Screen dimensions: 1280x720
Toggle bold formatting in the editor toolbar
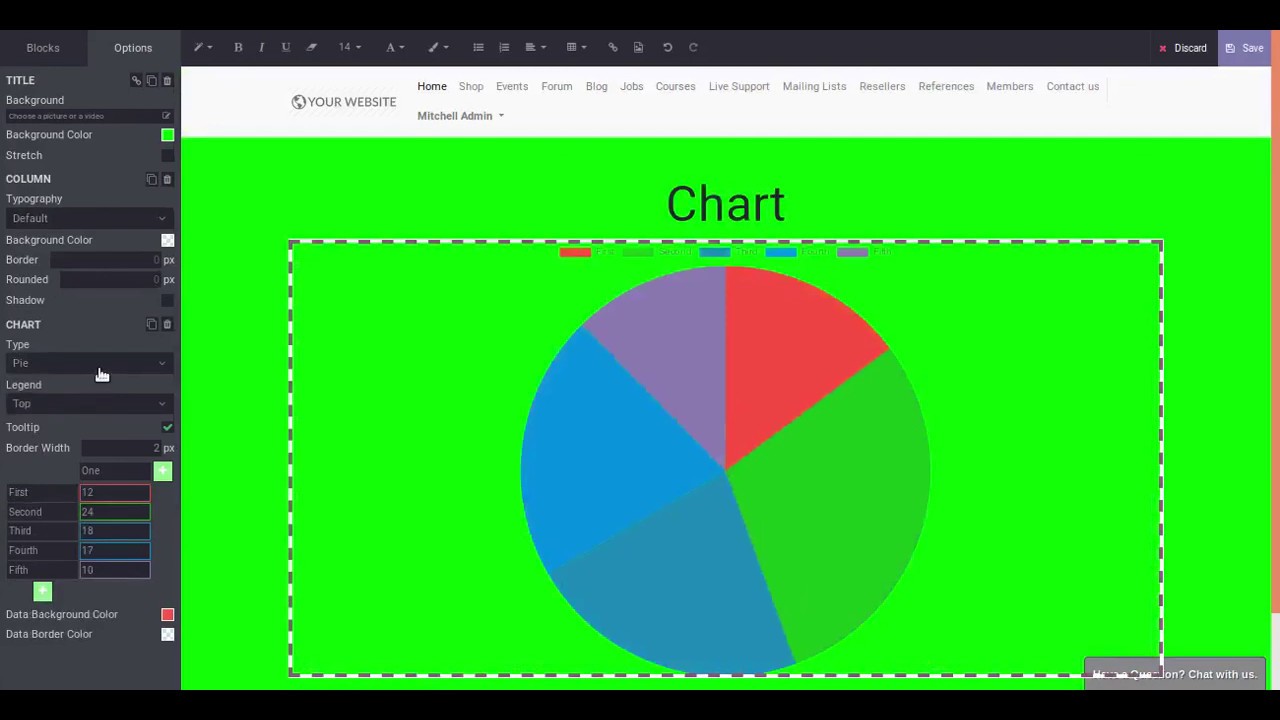point(238,47)
